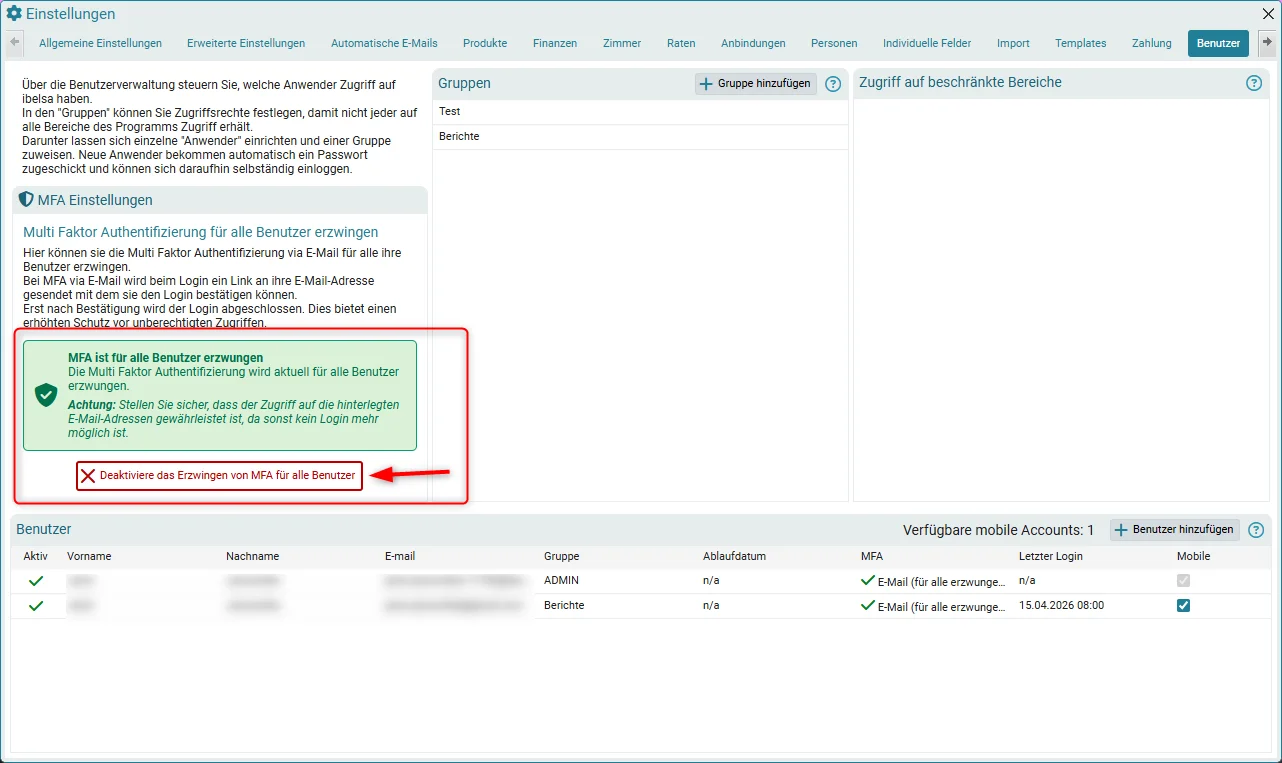Viewport: 1282px width, 763px height.
Task: Deactivate forced MFA for all users
Action: pos(219,476)
